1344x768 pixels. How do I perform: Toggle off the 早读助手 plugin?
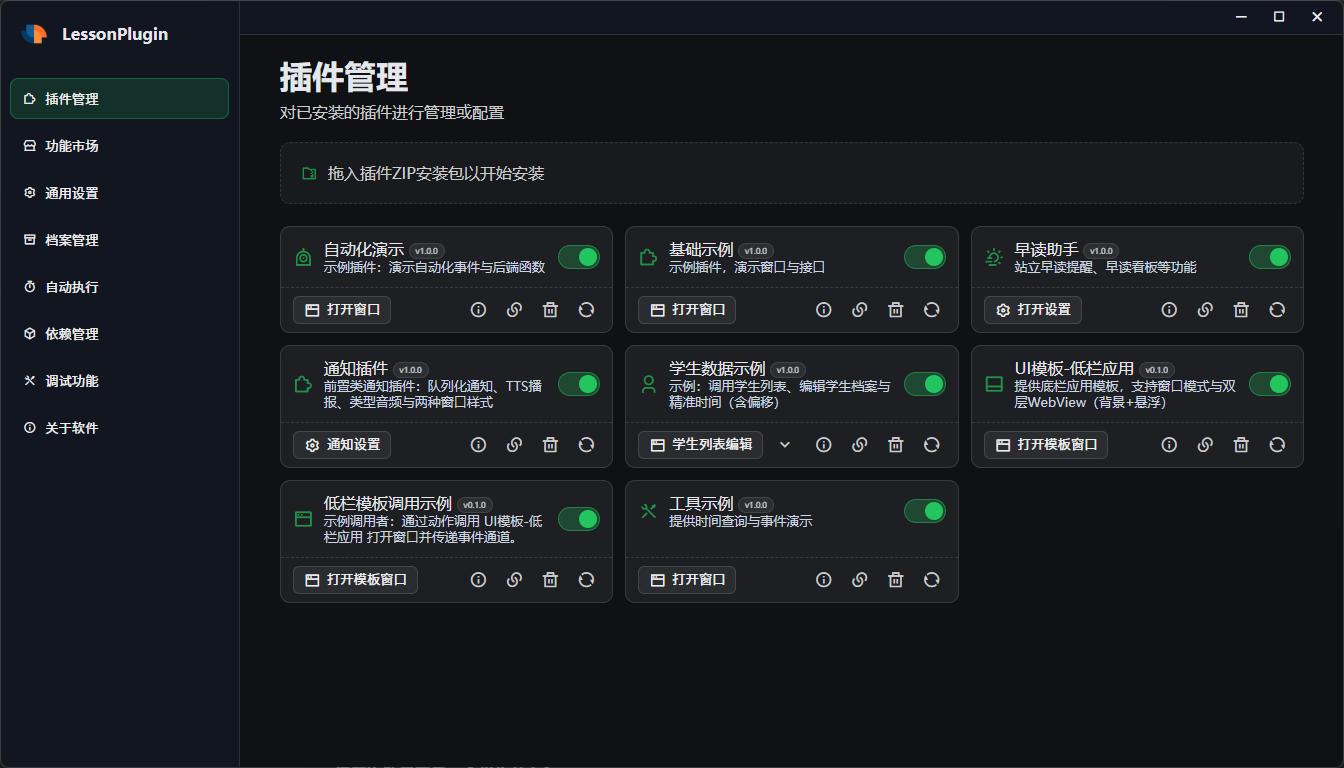[1270, 257]
